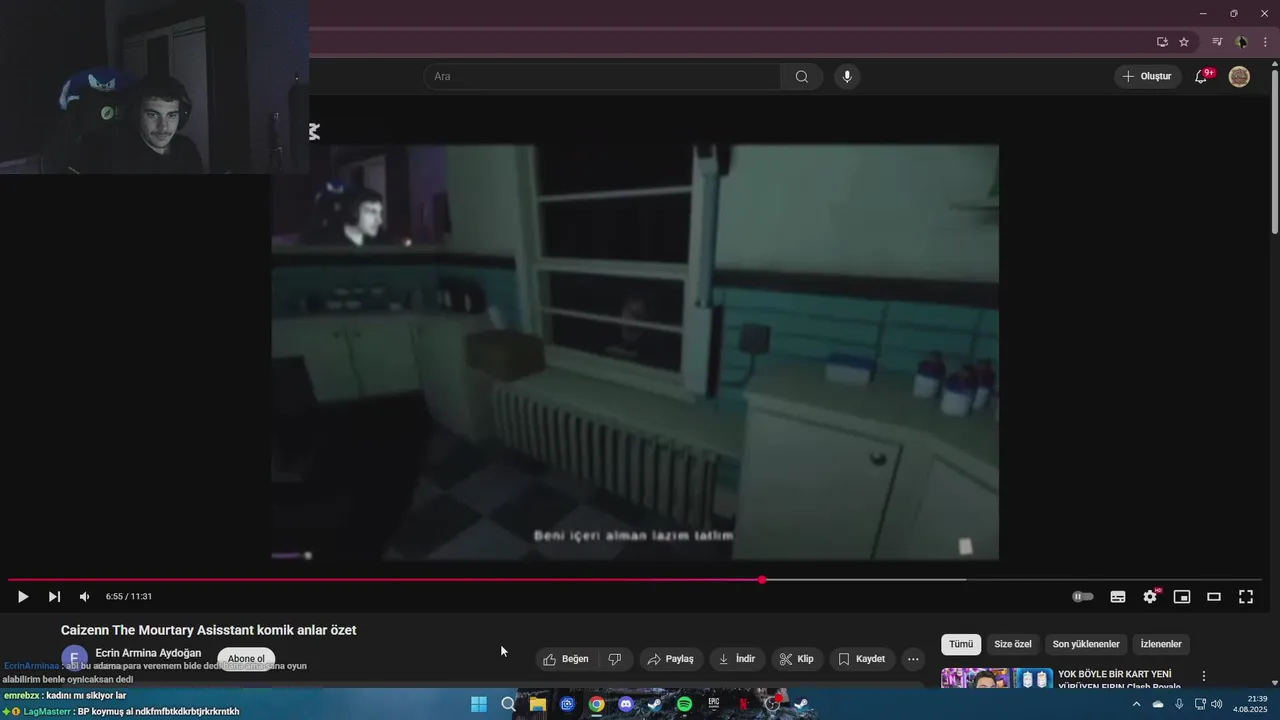Open File Explorer from taskbar

(537, 704)
